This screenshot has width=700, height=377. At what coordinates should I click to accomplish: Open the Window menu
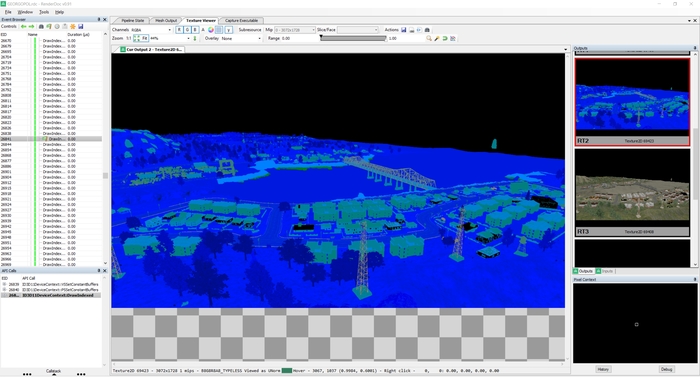click(25, 12)
